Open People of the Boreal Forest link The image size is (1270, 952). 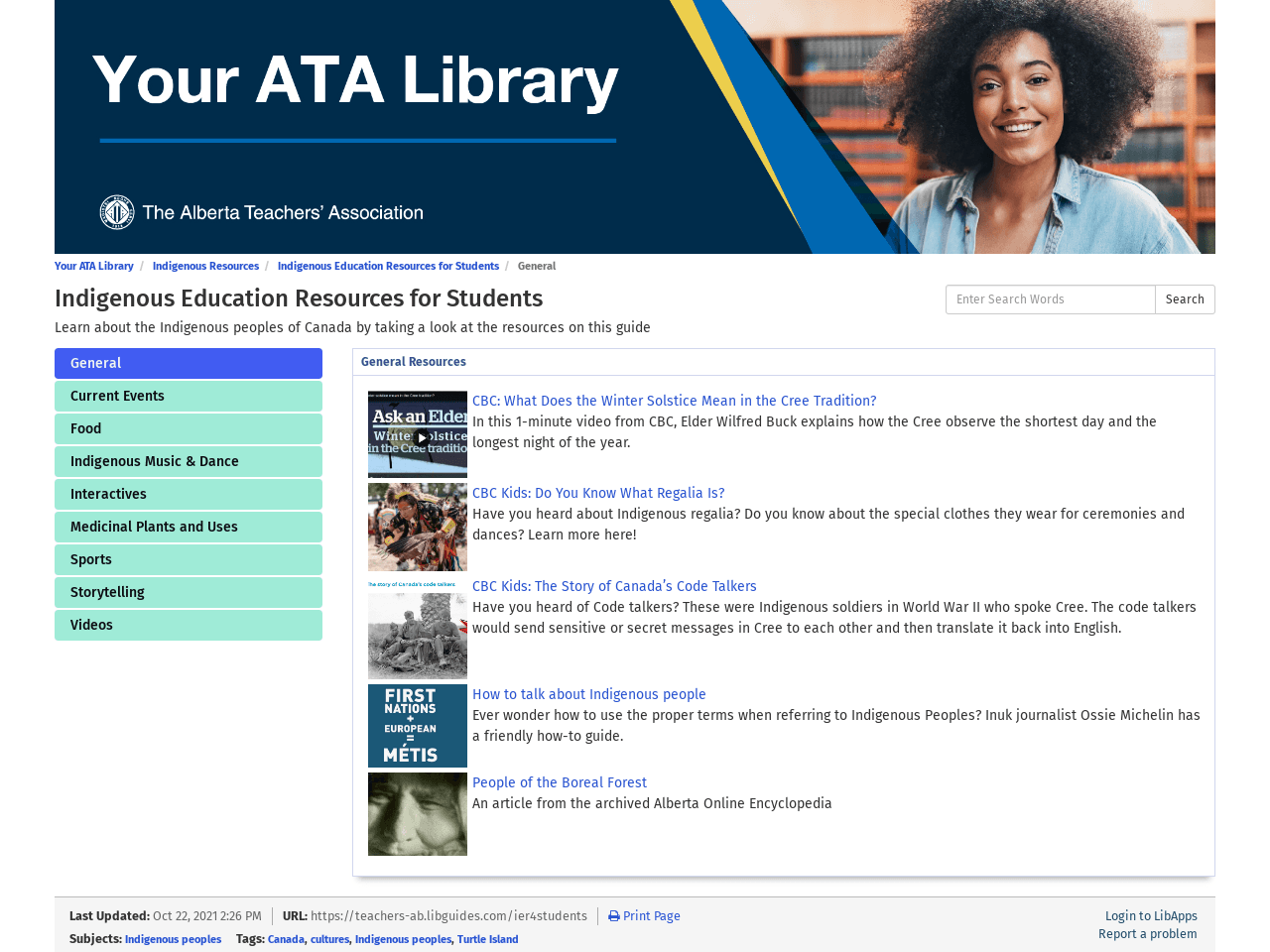(560, 782)
